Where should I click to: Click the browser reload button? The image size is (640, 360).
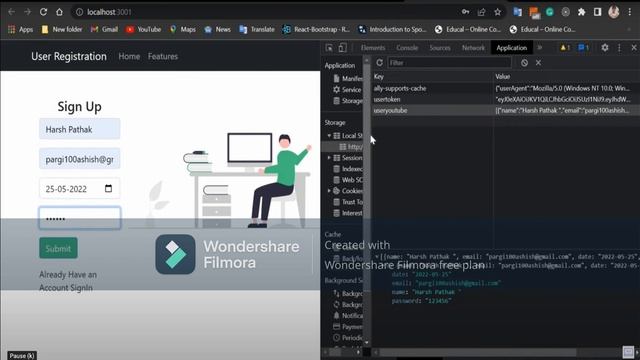click(43, 12)
